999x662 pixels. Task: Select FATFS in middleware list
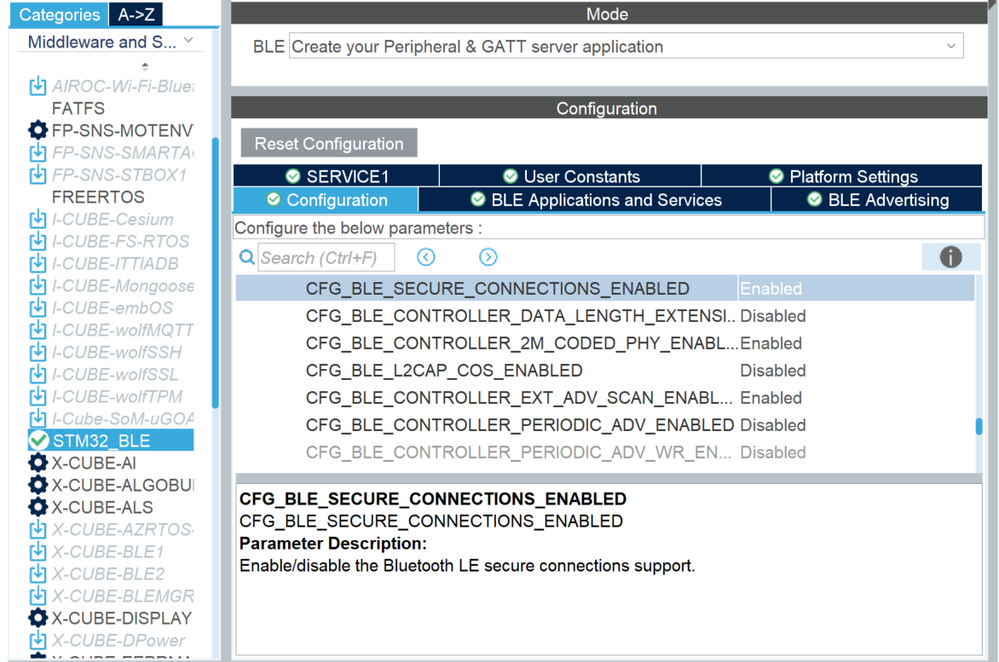[78, 108]
